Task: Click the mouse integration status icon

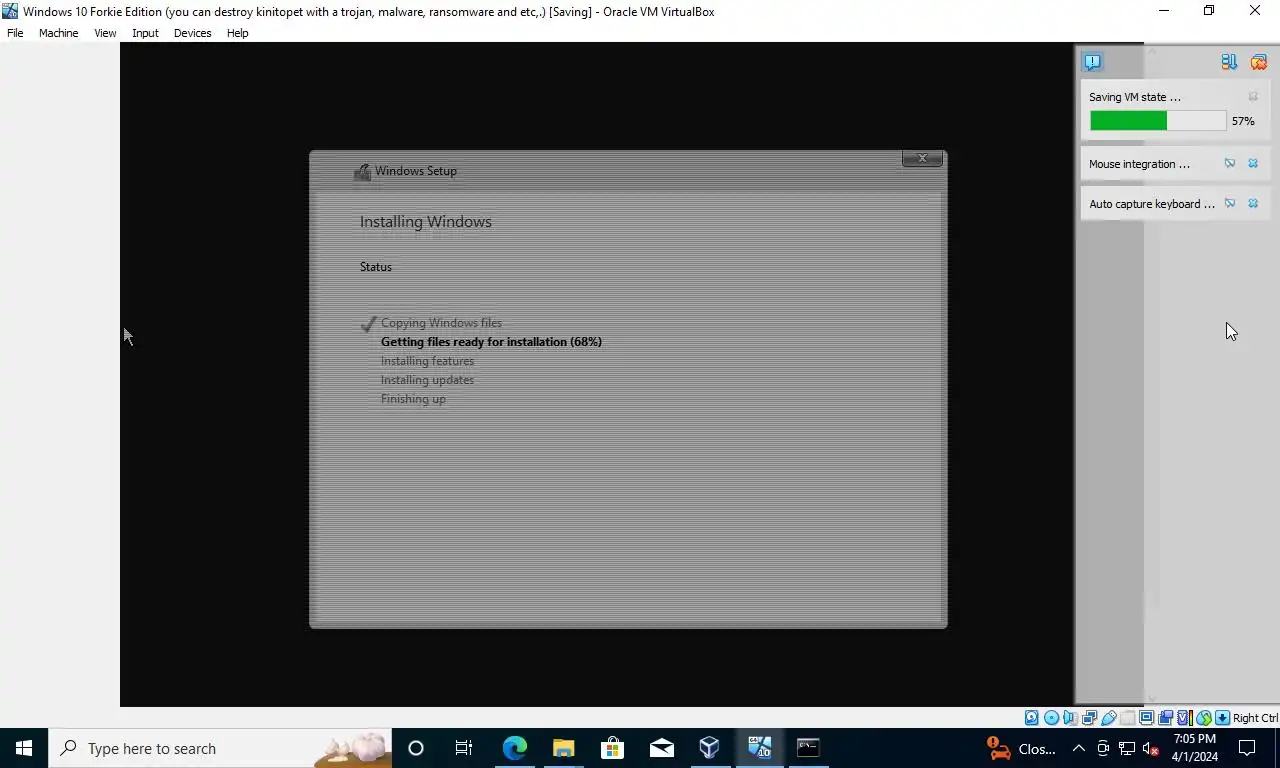Action: [1203, 718]
